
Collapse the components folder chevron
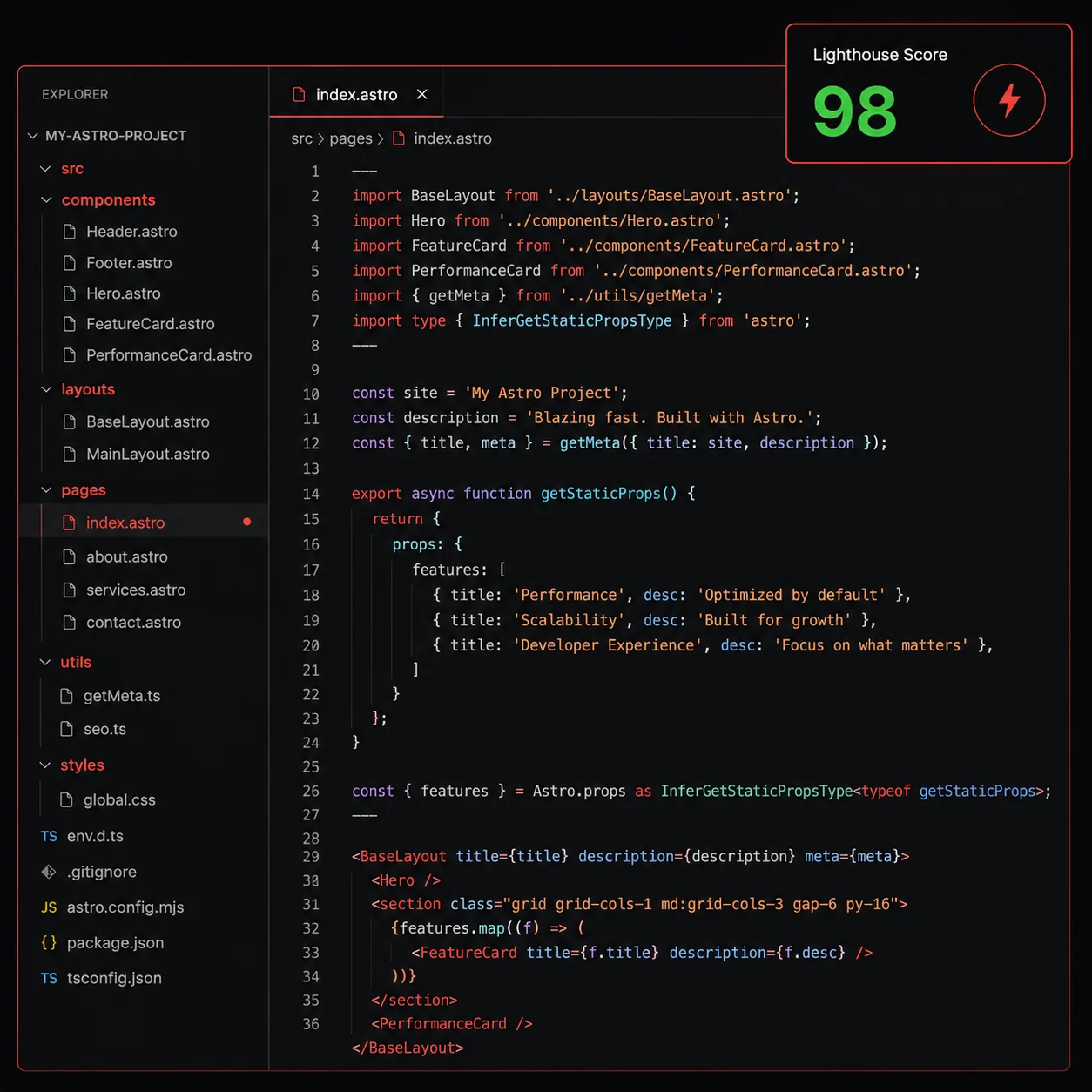click(x=46, y=200)
